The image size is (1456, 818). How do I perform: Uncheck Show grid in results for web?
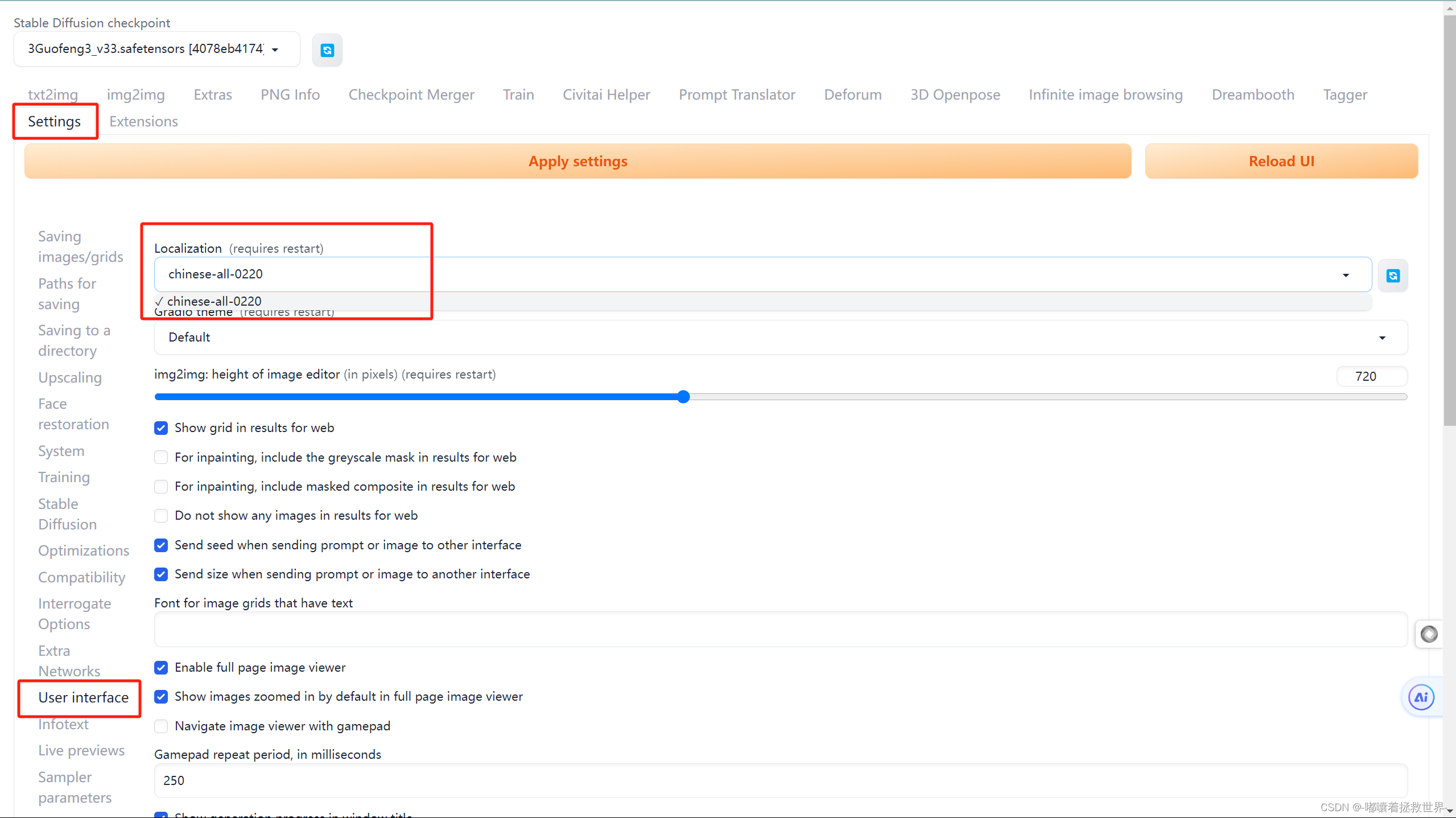[x=161, y=428]
